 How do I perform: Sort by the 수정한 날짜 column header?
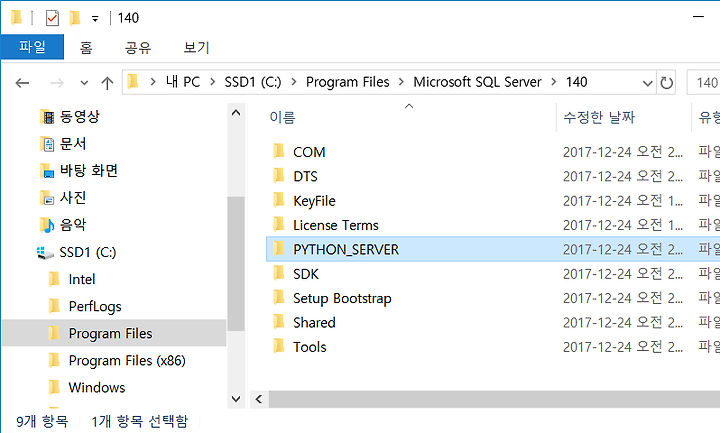tap(599, 118)
